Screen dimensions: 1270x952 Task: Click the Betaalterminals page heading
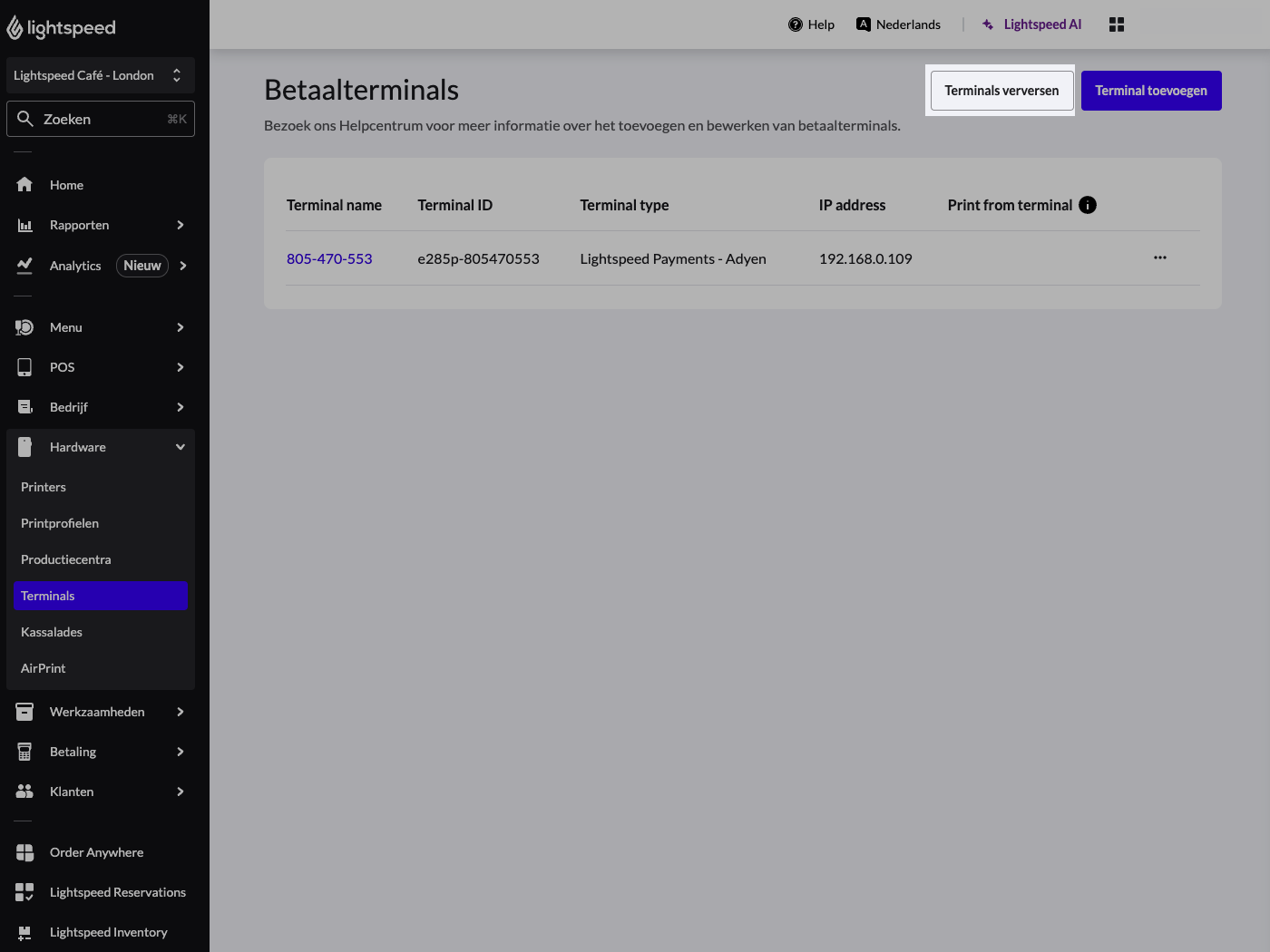(x=361, y=90)
